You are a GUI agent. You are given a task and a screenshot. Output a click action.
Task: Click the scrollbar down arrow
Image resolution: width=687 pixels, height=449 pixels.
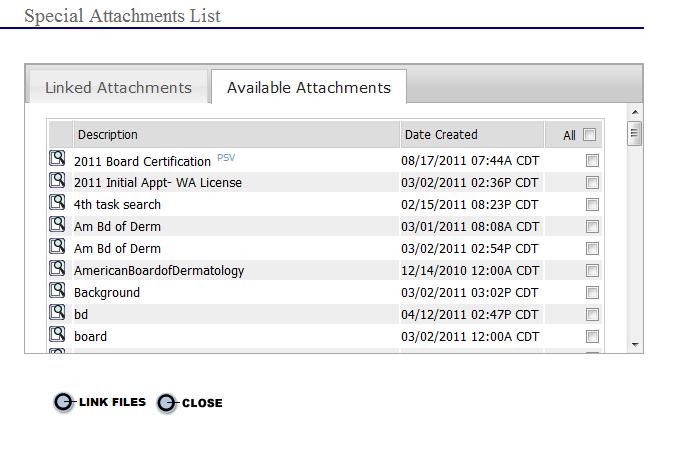click(635, 344)
